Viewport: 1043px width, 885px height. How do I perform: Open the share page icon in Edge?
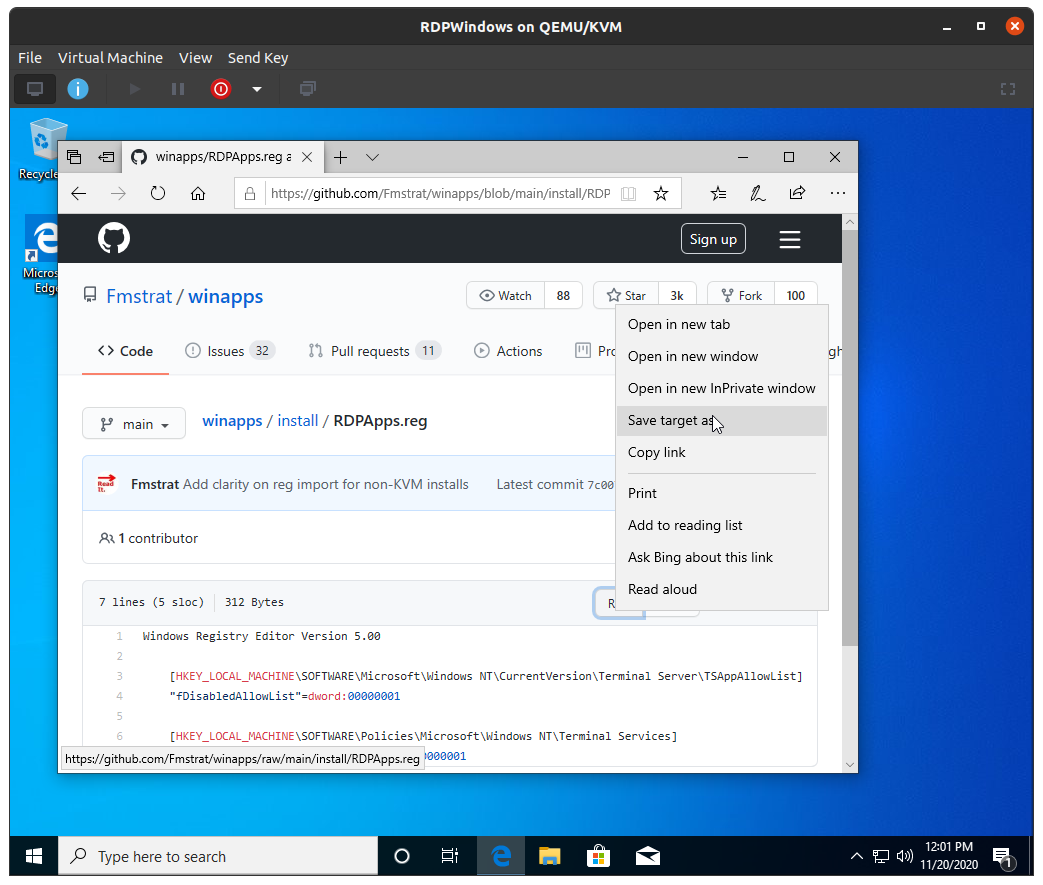click(797, 193)
